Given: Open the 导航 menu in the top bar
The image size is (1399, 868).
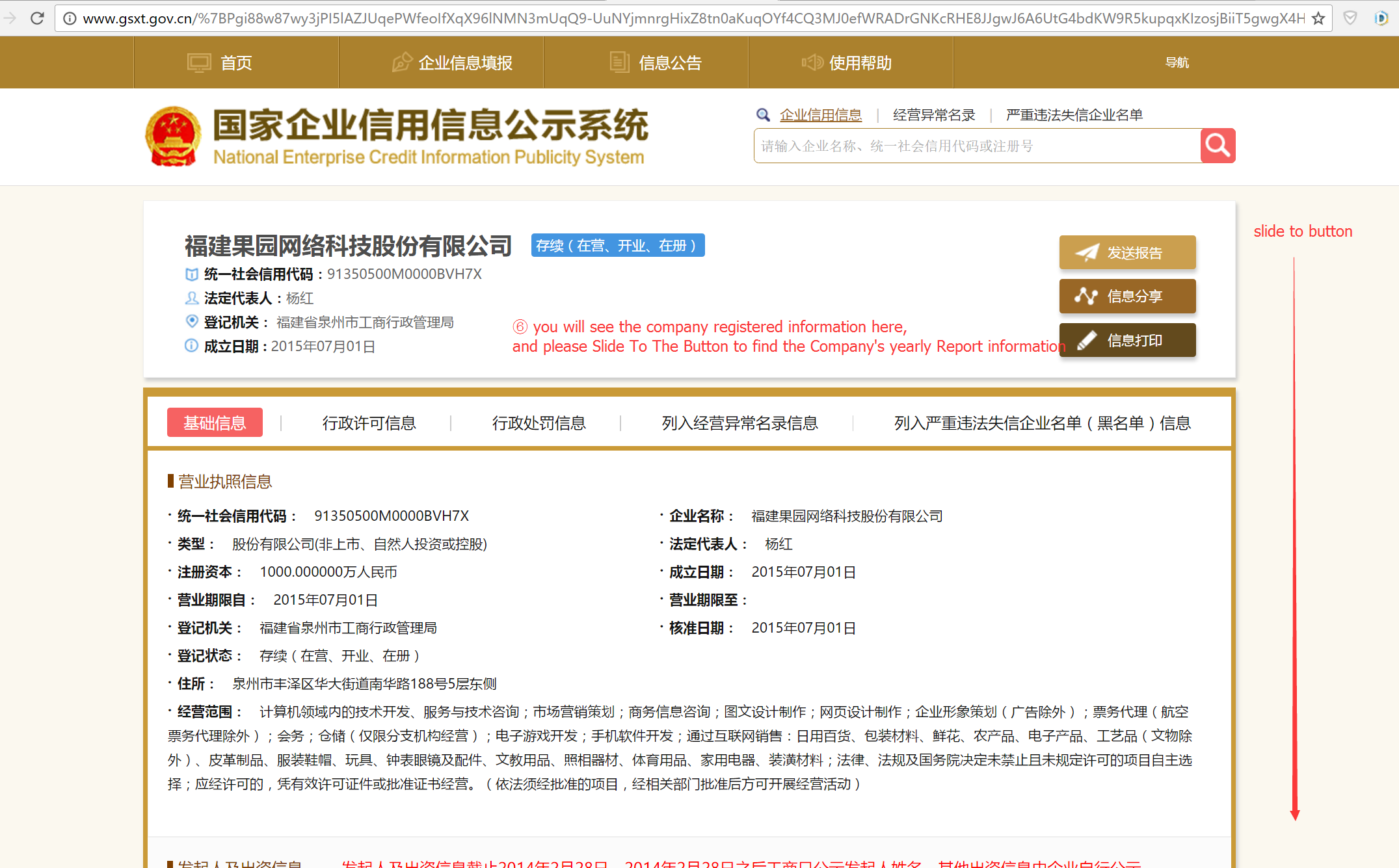Looking at the screenshot, I should pyautogui.click(x=1177, y=62).
